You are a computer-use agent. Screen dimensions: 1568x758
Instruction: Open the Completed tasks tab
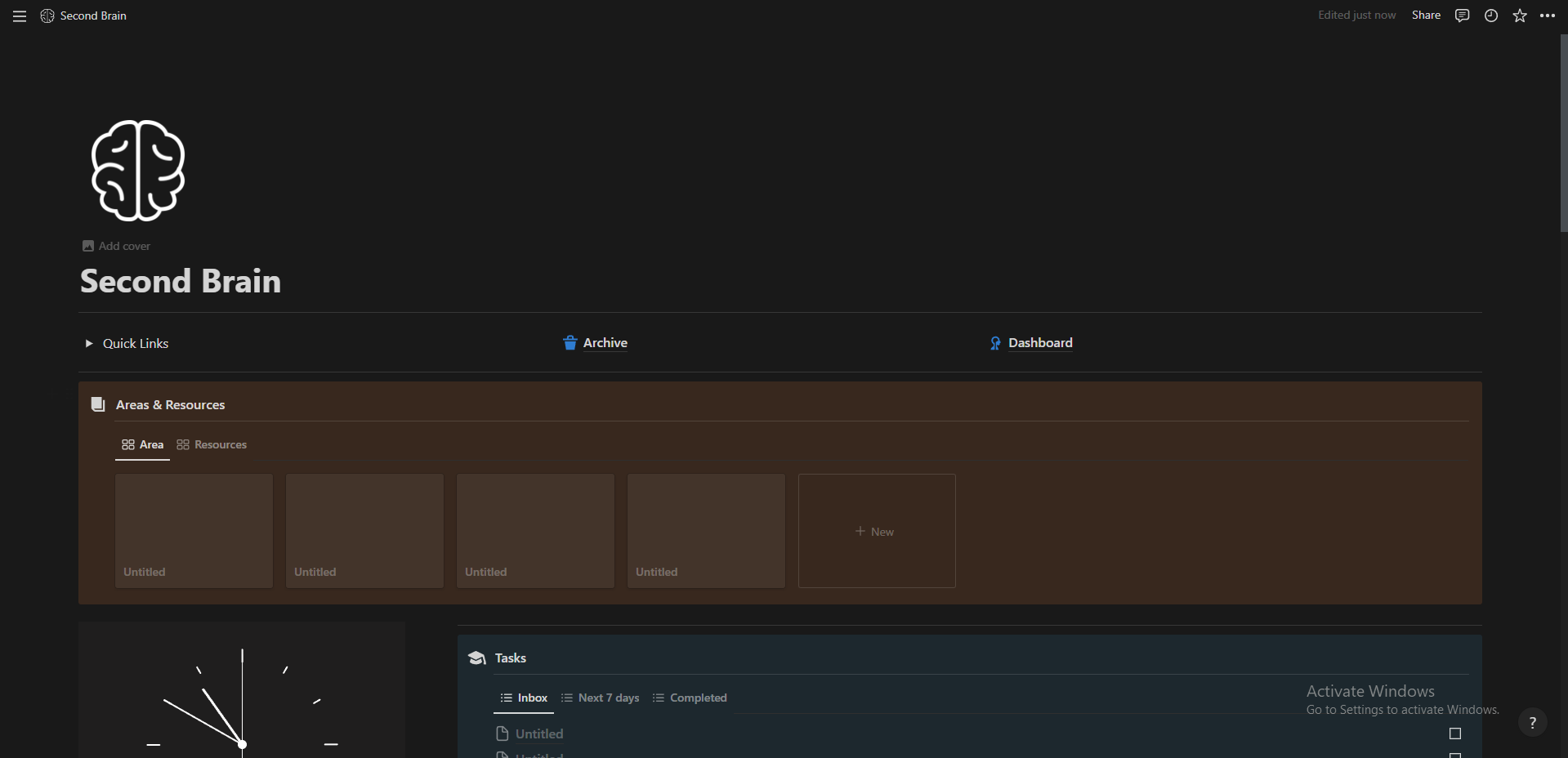pos(690,698)
